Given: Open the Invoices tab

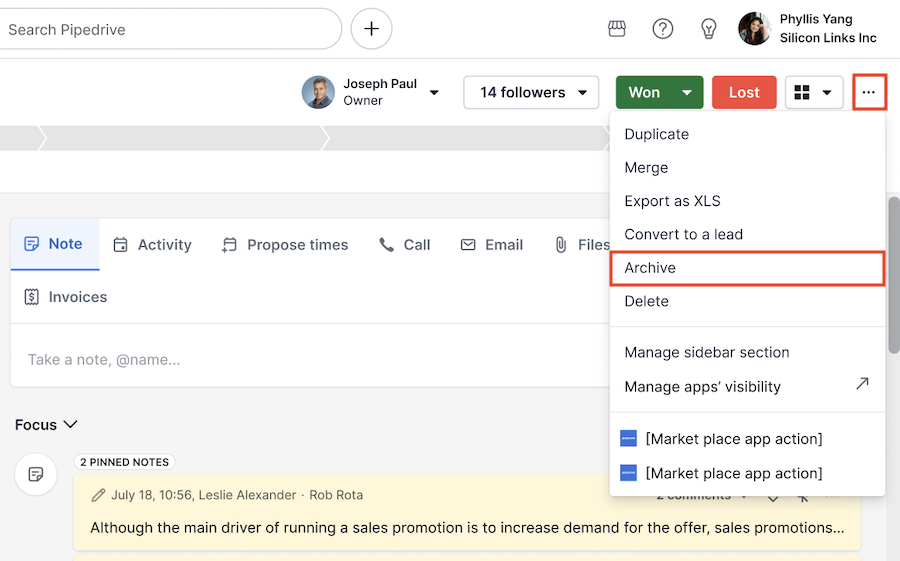Looking at the screenshot, I should 66,297.
